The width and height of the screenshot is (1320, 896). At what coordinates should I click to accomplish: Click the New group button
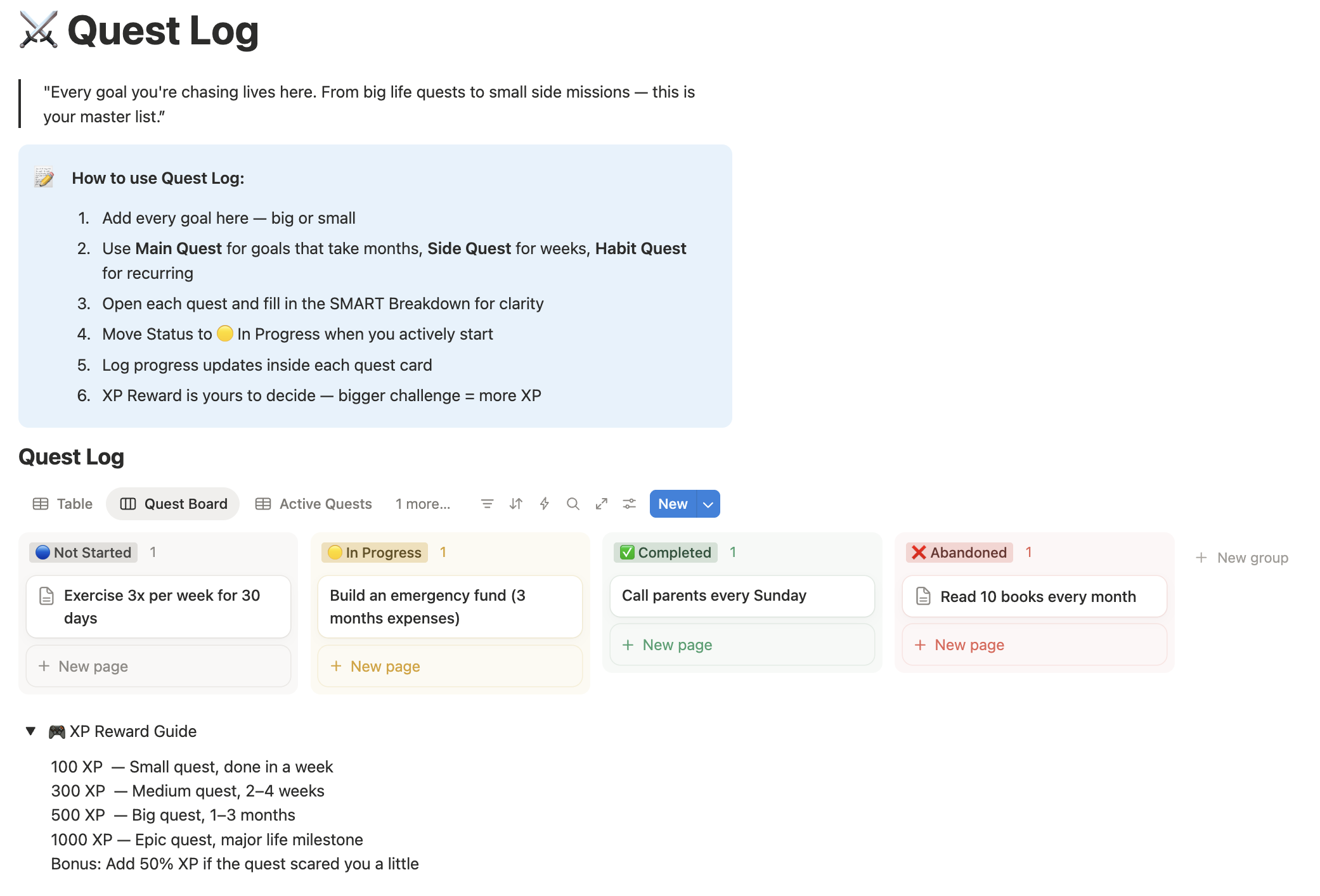(x=1243, y=558)
